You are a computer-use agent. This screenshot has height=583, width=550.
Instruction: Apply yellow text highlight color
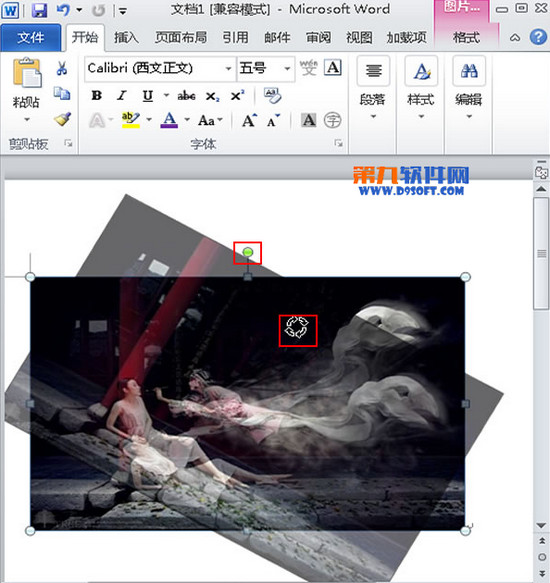pos(131,120)
